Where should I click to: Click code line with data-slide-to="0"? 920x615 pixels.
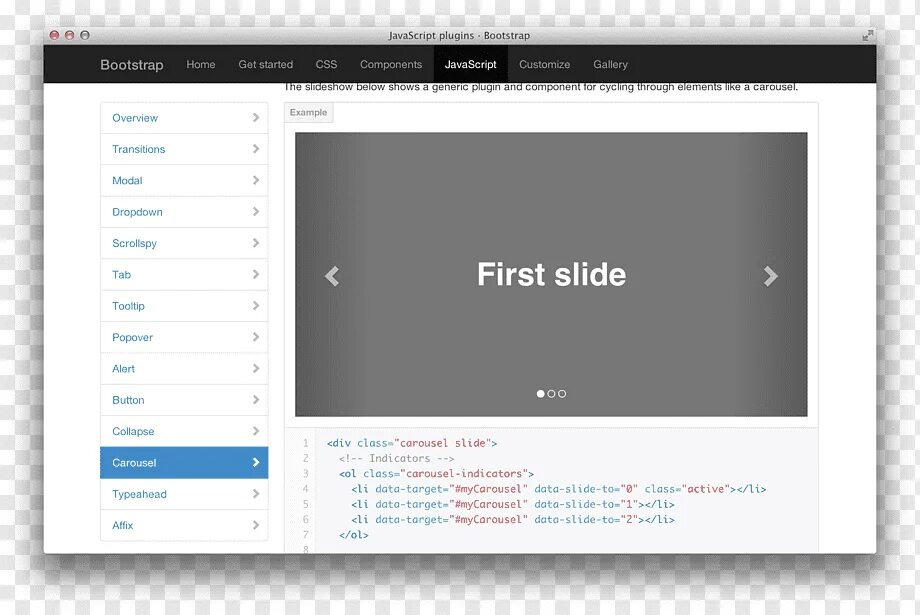(559, 489)
